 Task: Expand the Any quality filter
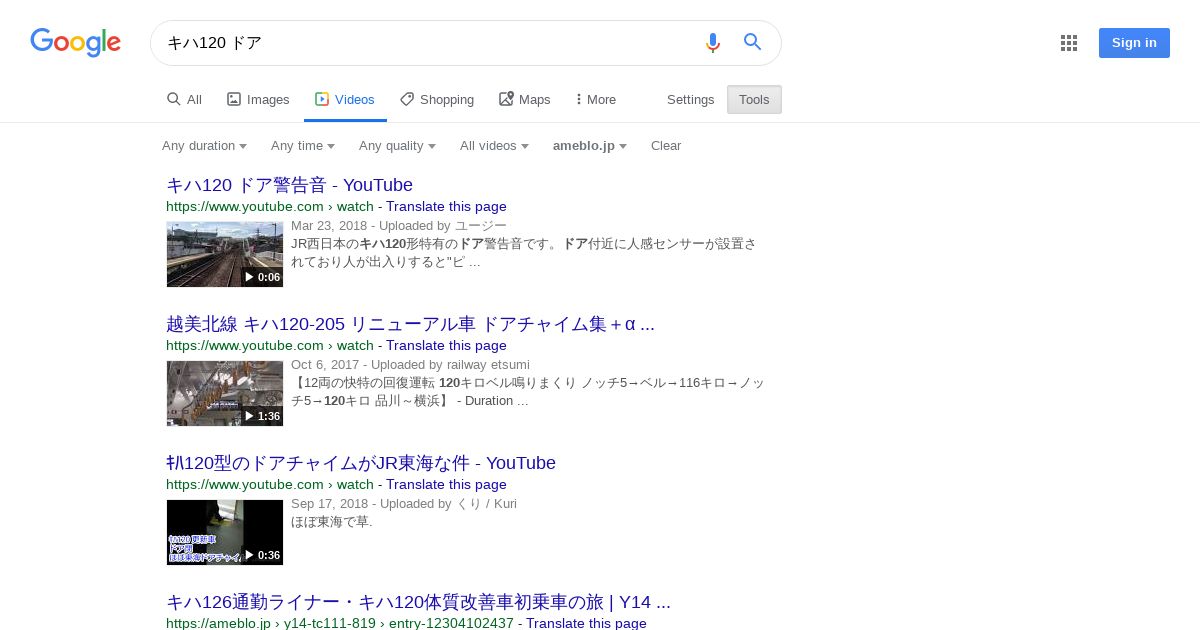pos(397,146)
